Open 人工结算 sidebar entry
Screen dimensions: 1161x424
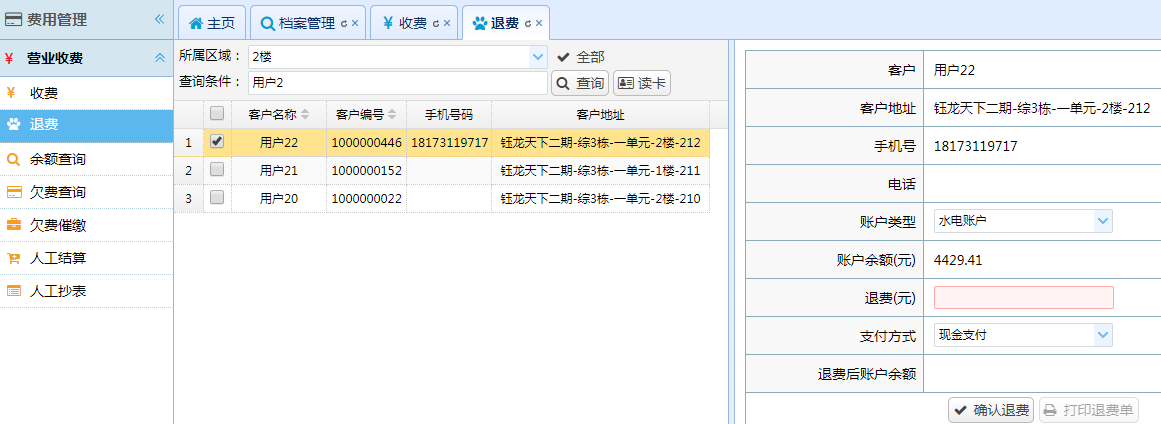(x=57, y=258)
